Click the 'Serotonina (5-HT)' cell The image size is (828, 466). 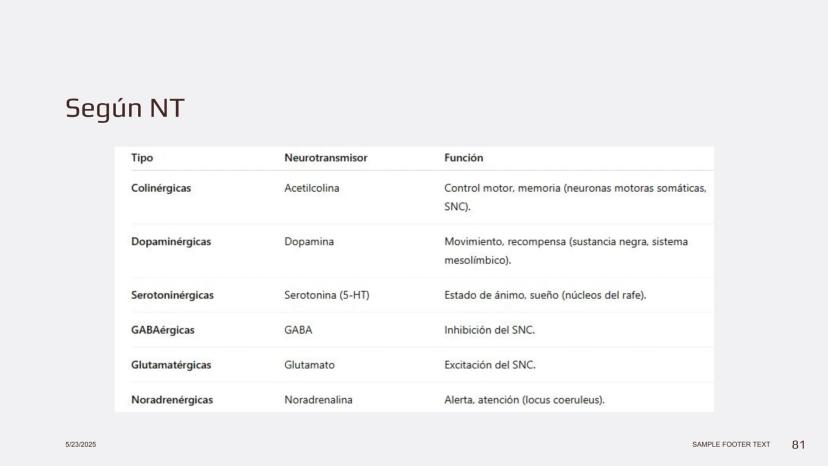[328, 295]
